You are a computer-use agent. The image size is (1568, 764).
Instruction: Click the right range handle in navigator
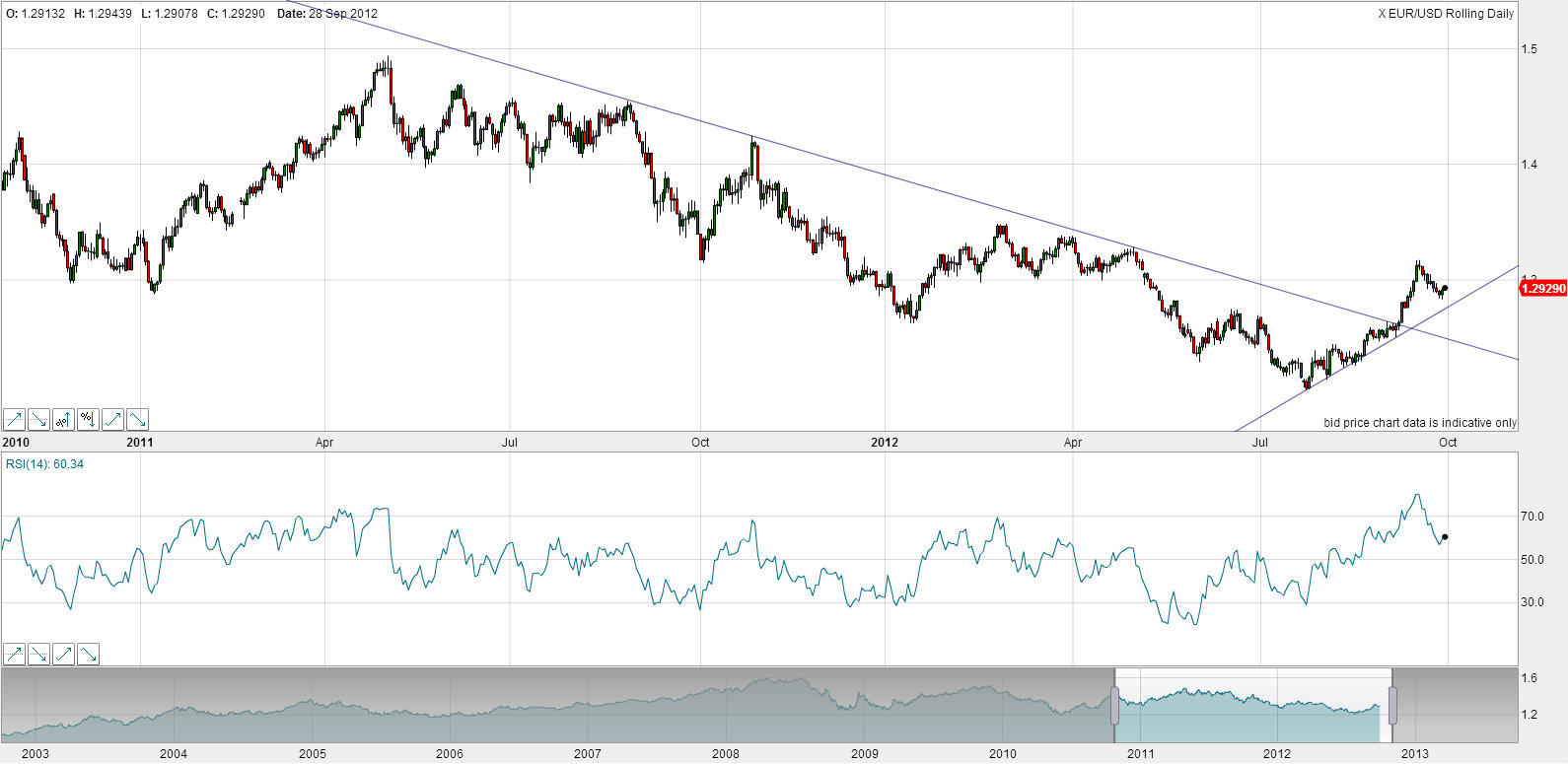click(1392, 706)
